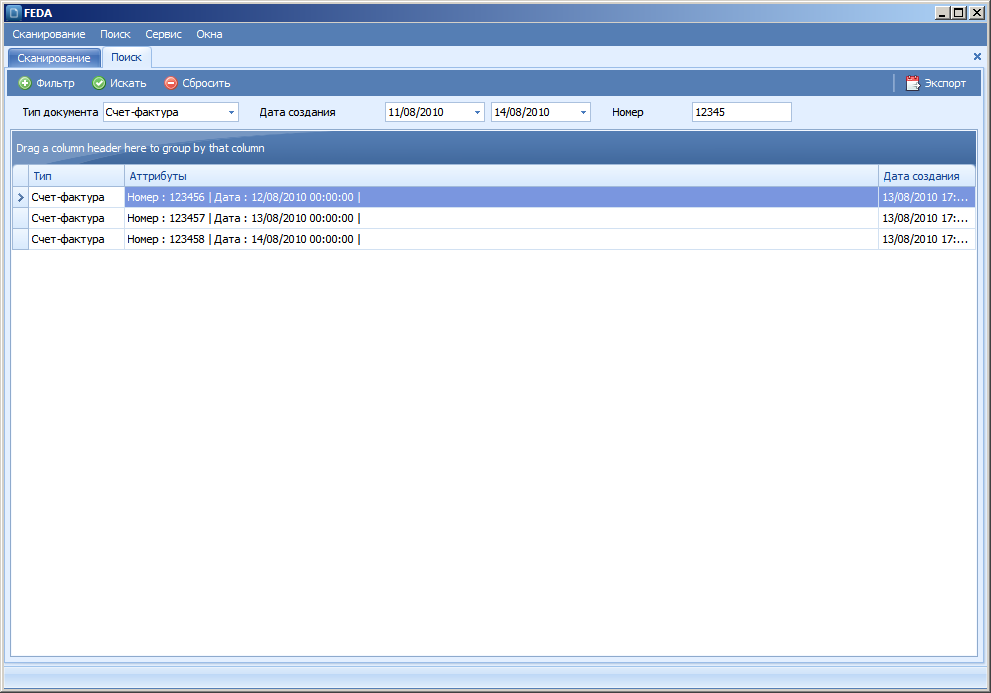This screenshot has width=991, height=693.
Task: Sort by the Дата создания column header
Action: (927, 176)
